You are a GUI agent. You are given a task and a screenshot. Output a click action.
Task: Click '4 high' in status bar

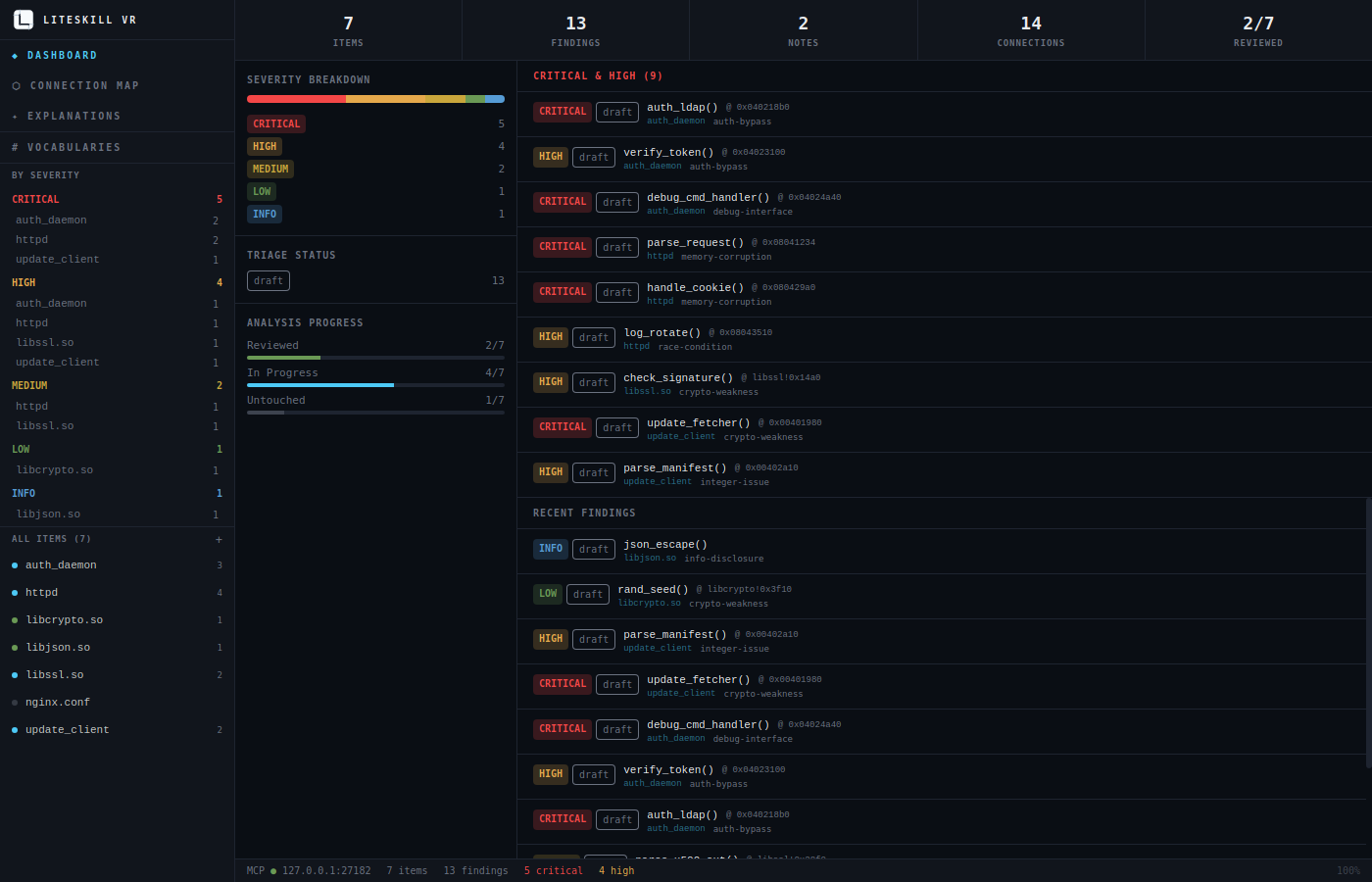coord(616,871)
